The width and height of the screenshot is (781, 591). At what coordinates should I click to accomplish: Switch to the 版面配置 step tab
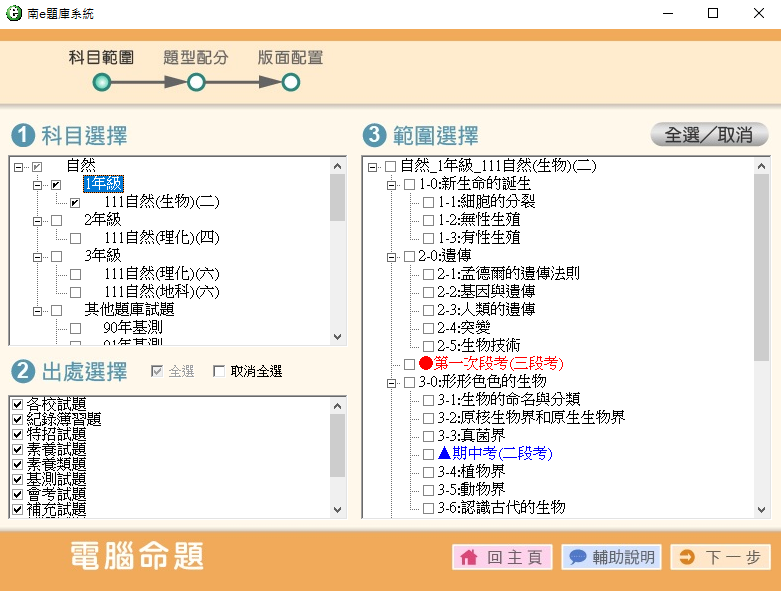click(x=290, y=58)
